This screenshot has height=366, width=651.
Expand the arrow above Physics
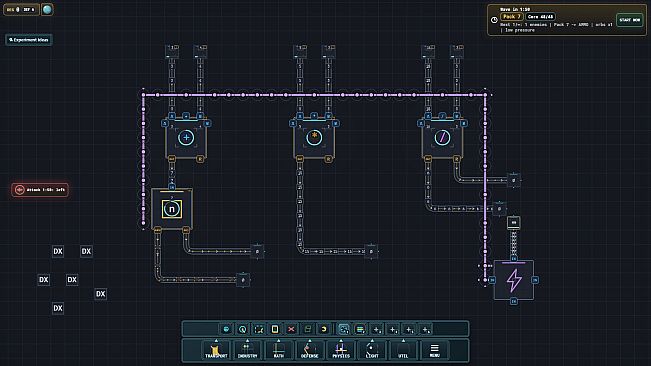point(341,341)
